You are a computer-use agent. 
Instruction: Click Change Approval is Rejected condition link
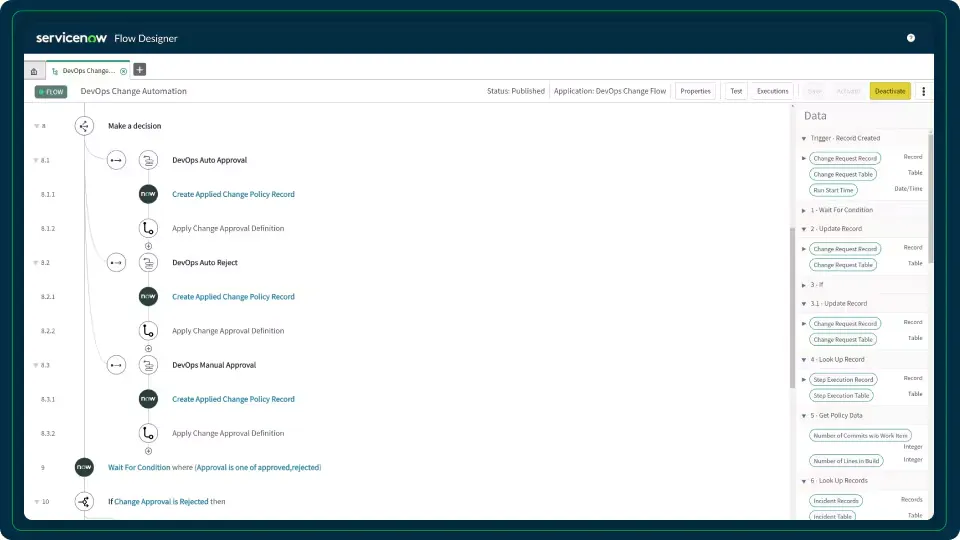(x=161, y=501)
